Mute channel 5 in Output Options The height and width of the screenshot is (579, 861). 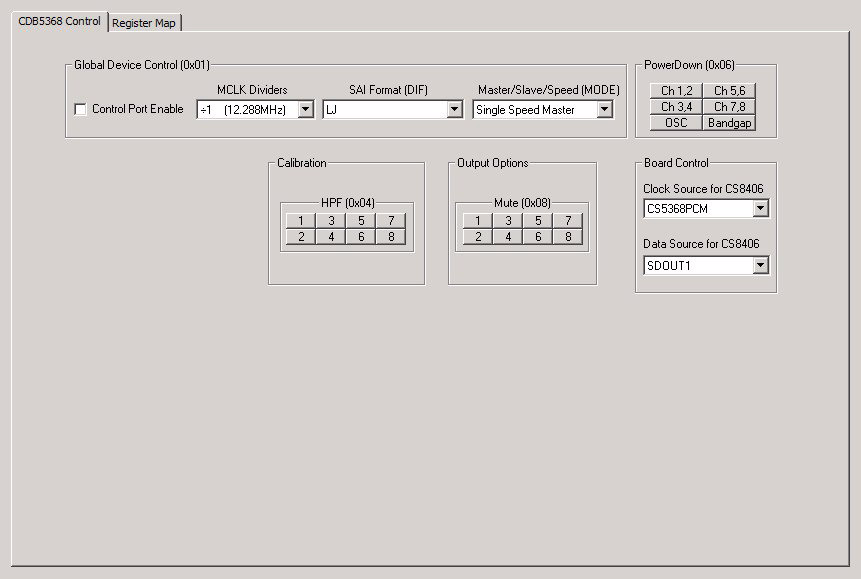pyautogui.click(x=539, y=220)
